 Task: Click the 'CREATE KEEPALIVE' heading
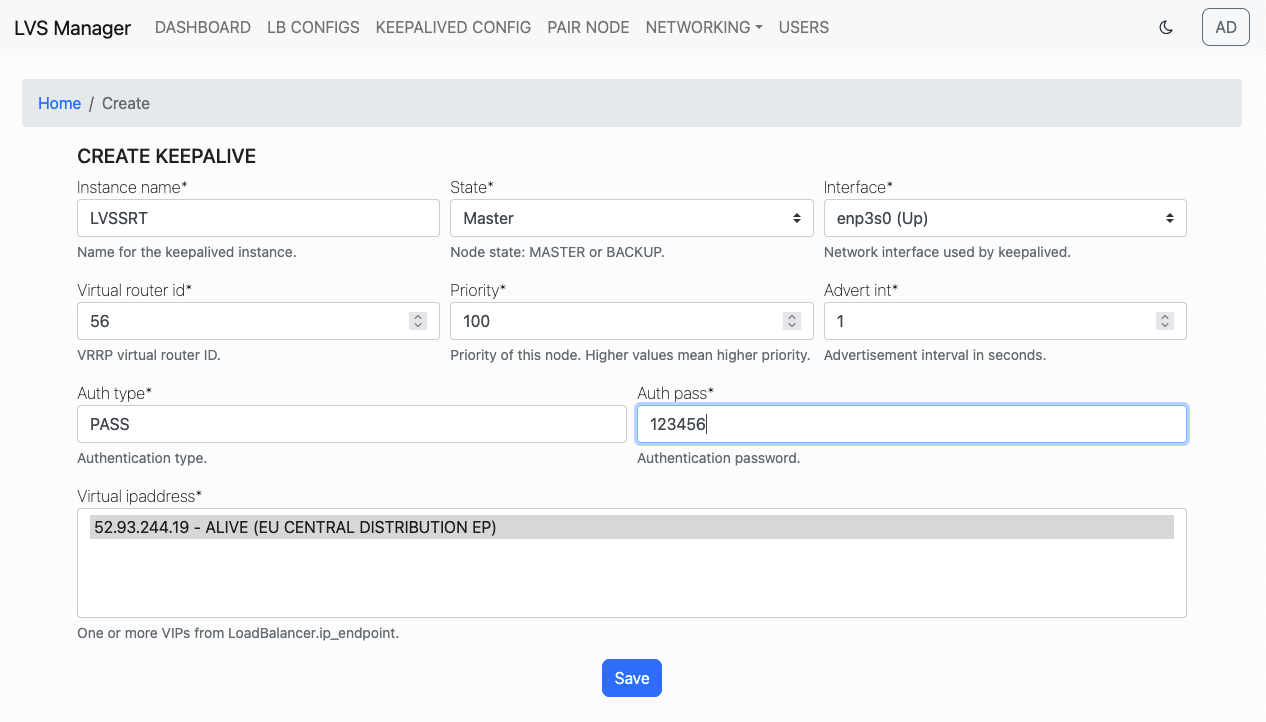(167, 156)
